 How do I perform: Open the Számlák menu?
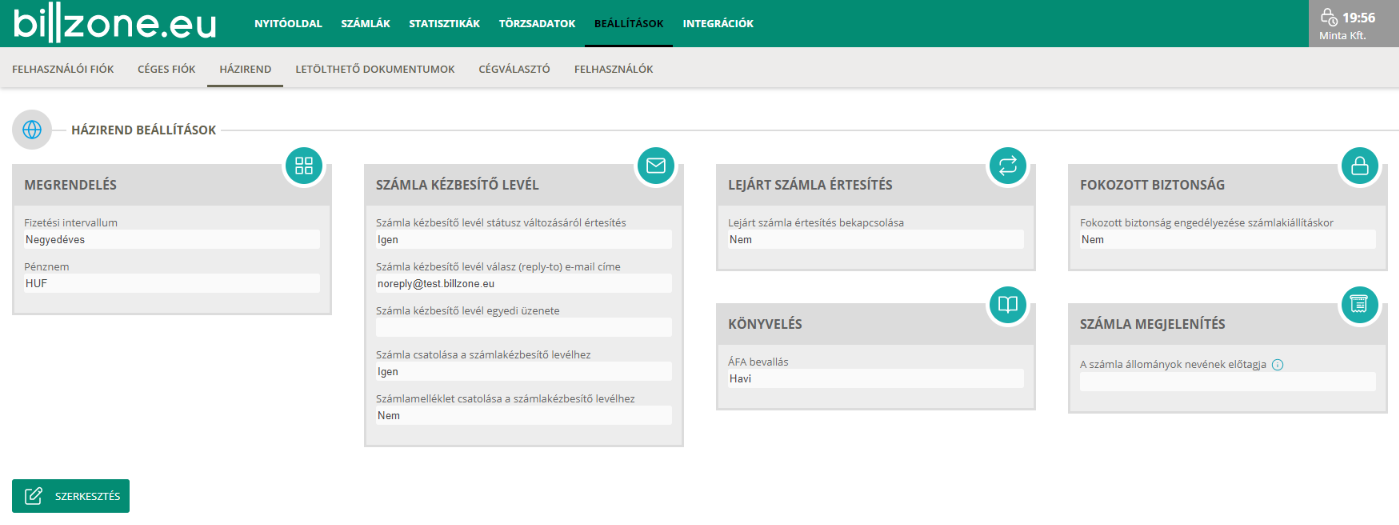[x=365, y=23]
